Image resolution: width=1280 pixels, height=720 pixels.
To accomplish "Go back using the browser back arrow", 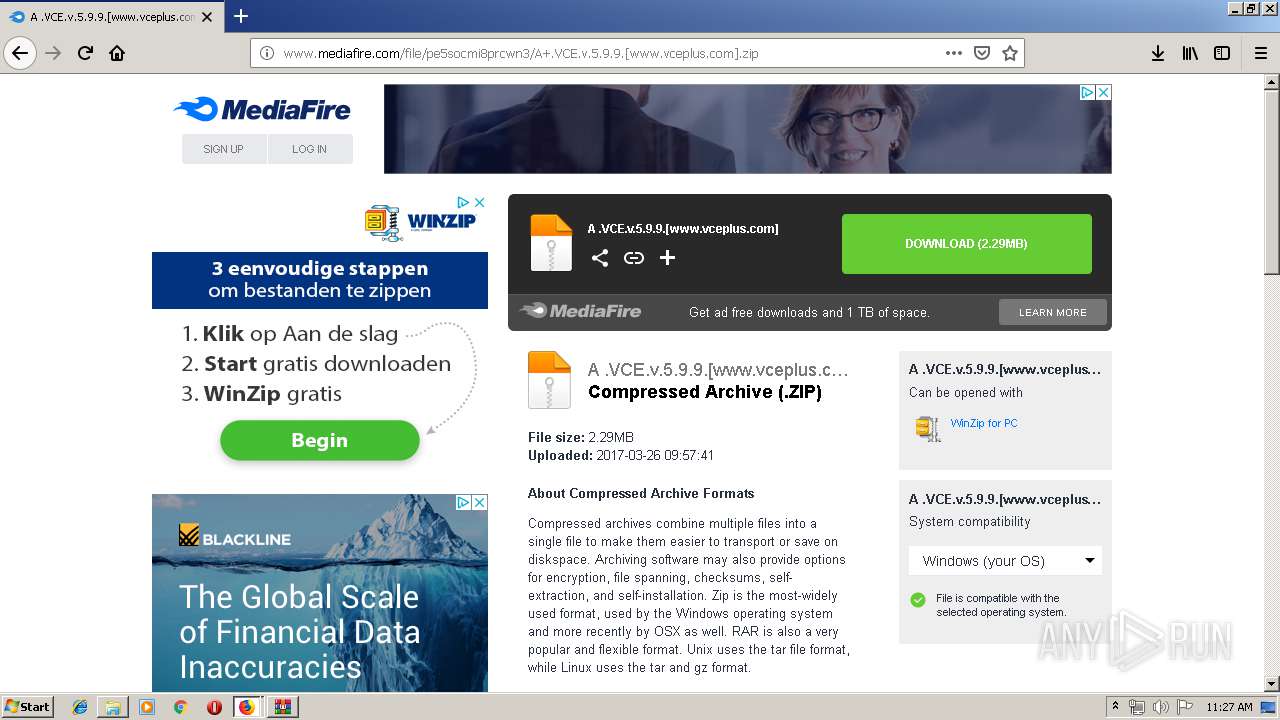I will click(20, 53).
